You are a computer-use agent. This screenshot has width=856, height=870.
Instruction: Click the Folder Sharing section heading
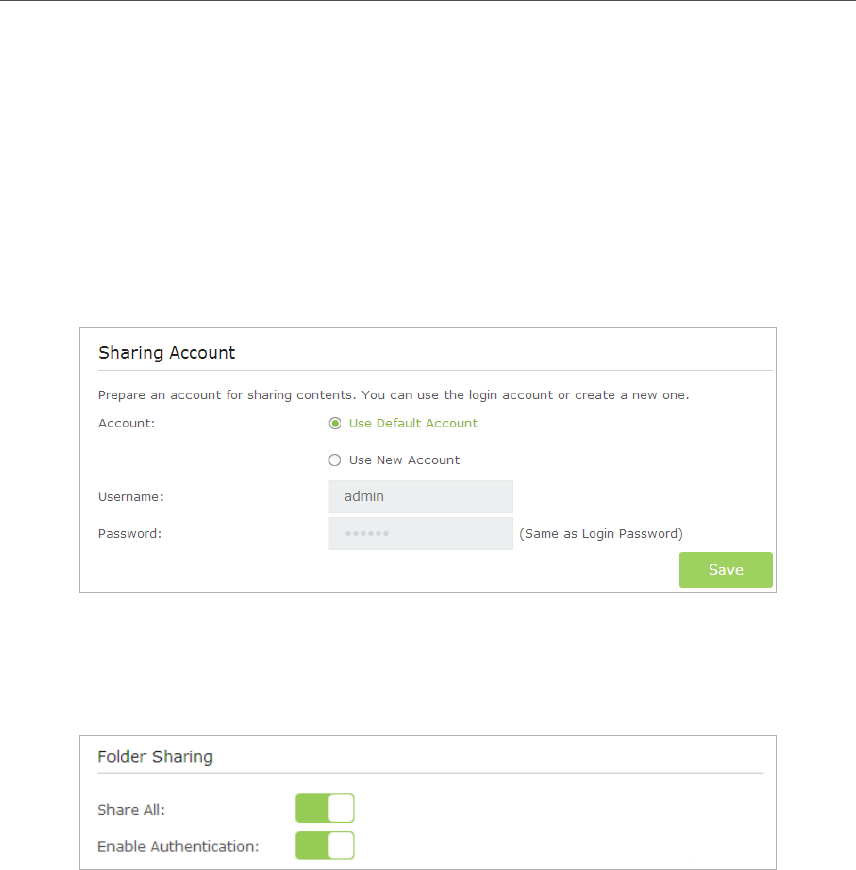155,757
